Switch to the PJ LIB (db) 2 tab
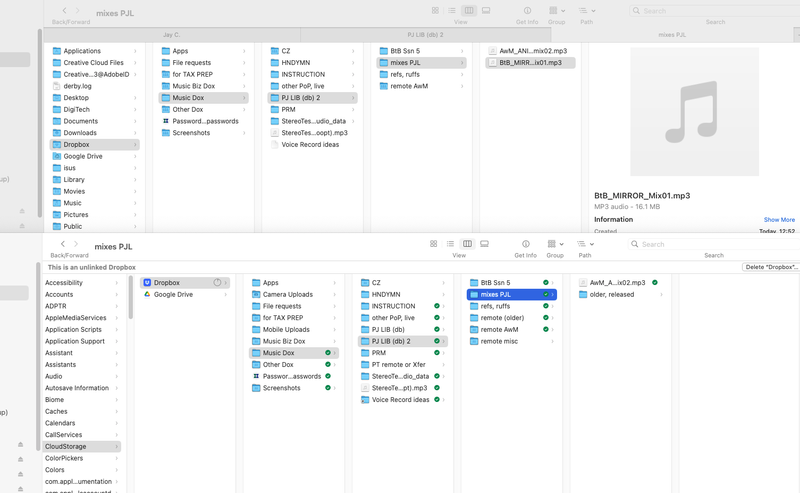Viewport: 800px width, 493px height. click(425, 35)
